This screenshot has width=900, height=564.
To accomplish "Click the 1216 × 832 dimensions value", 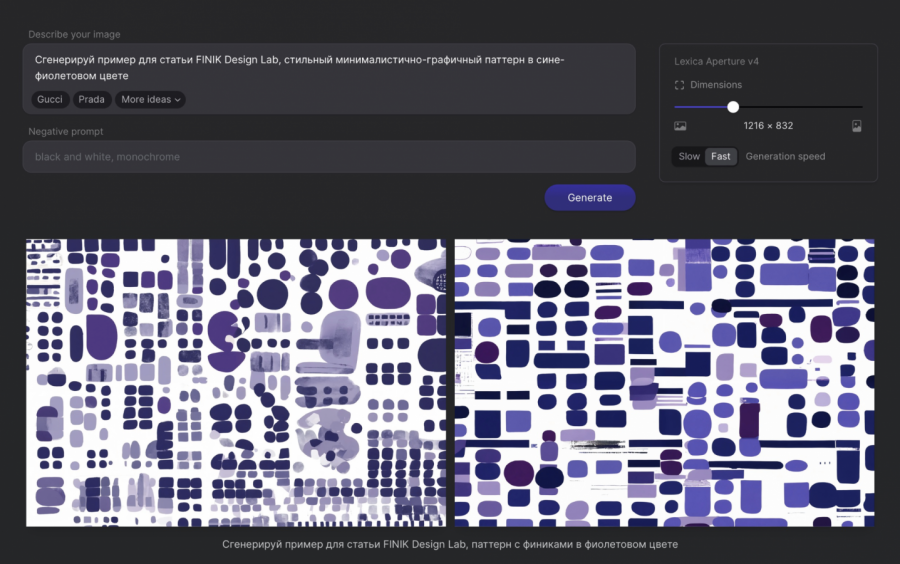I will point(768,126).
